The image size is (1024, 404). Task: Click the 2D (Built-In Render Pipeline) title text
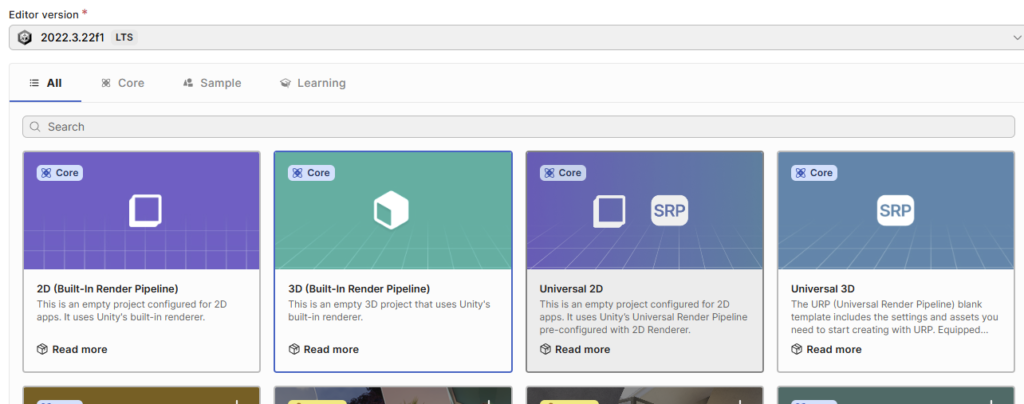[x=108, y=288]
